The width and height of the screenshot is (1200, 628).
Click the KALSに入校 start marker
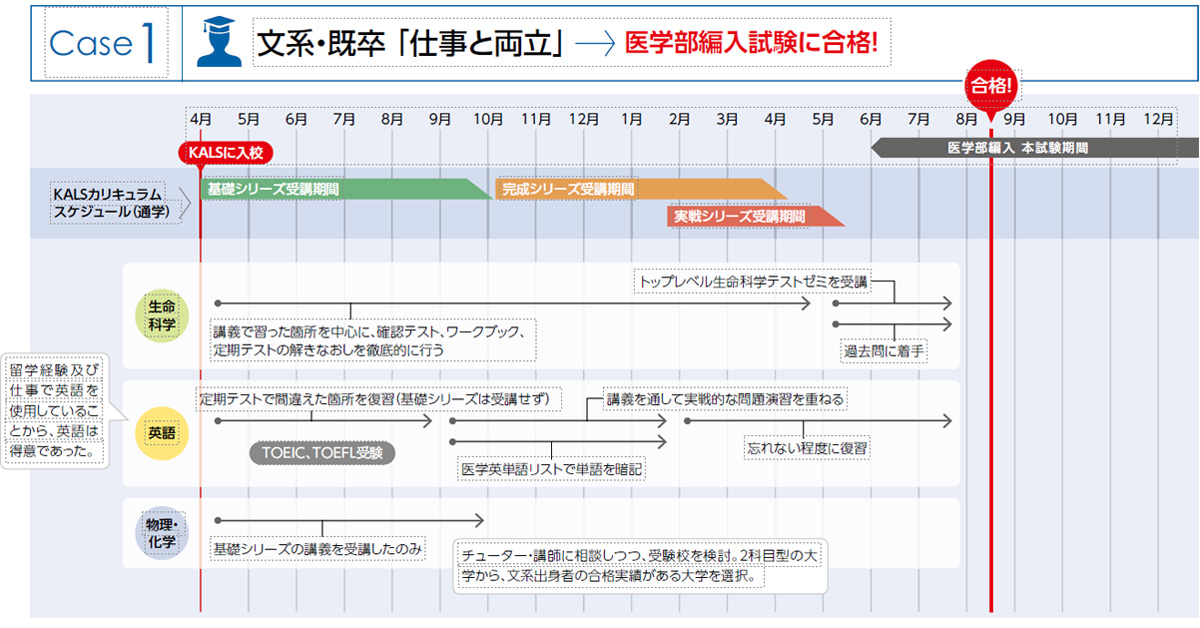(225, 153)
